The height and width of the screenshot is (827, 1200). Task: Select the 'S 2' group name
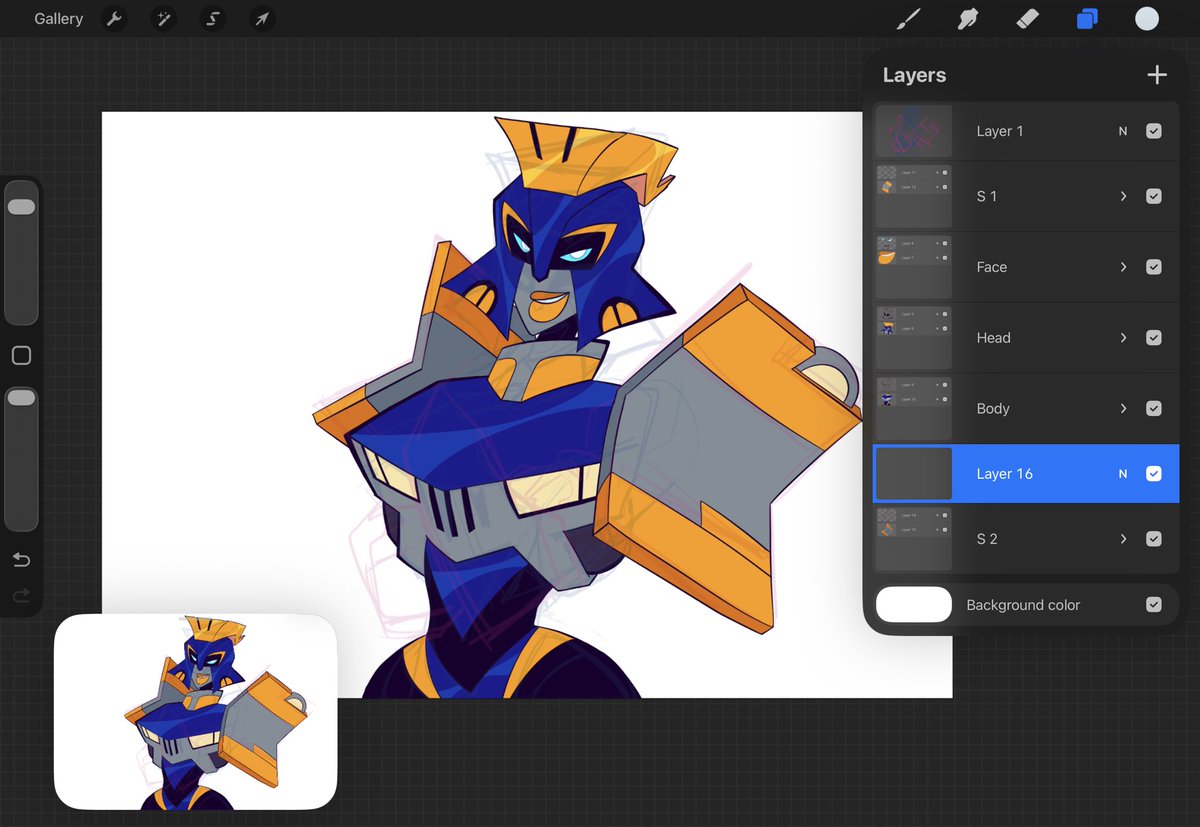987,539
